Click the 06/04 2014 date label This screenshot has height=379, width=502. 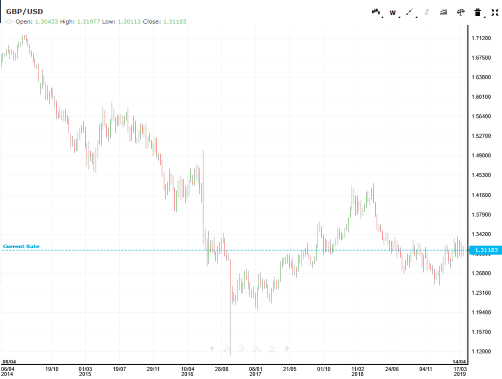8,371
